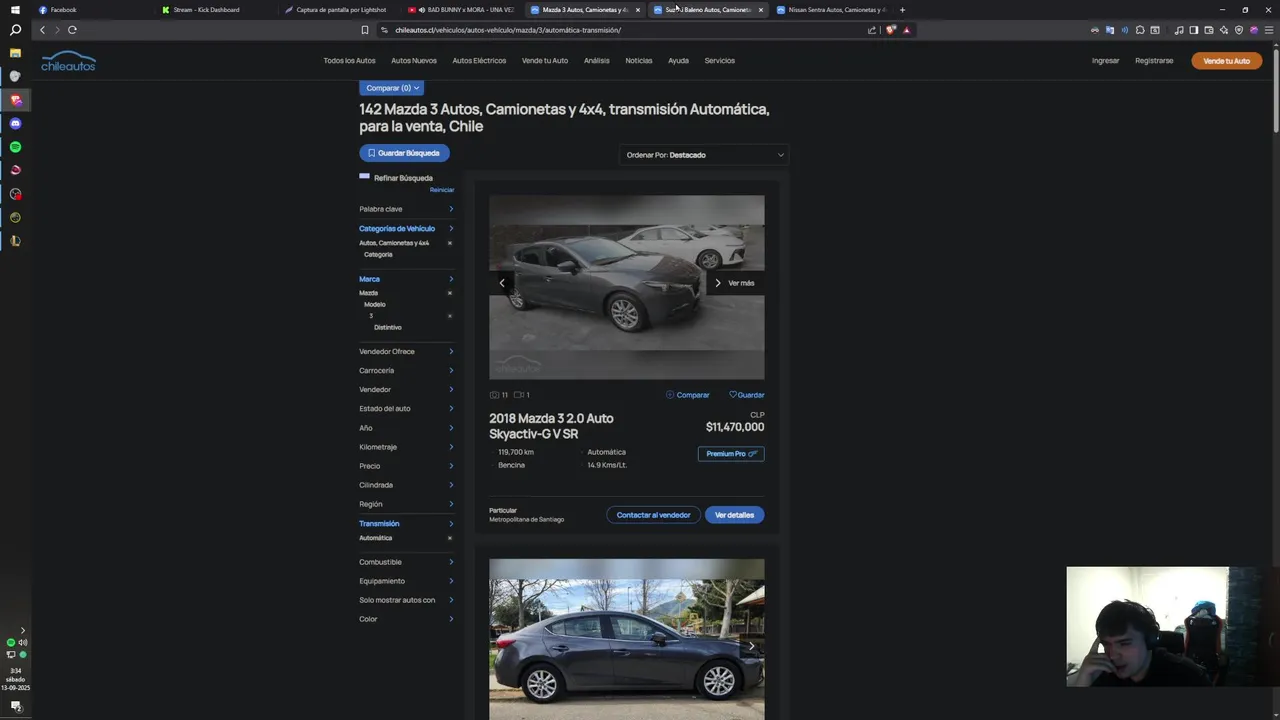Open the League of Legends taskbar icon

[15, 241]
